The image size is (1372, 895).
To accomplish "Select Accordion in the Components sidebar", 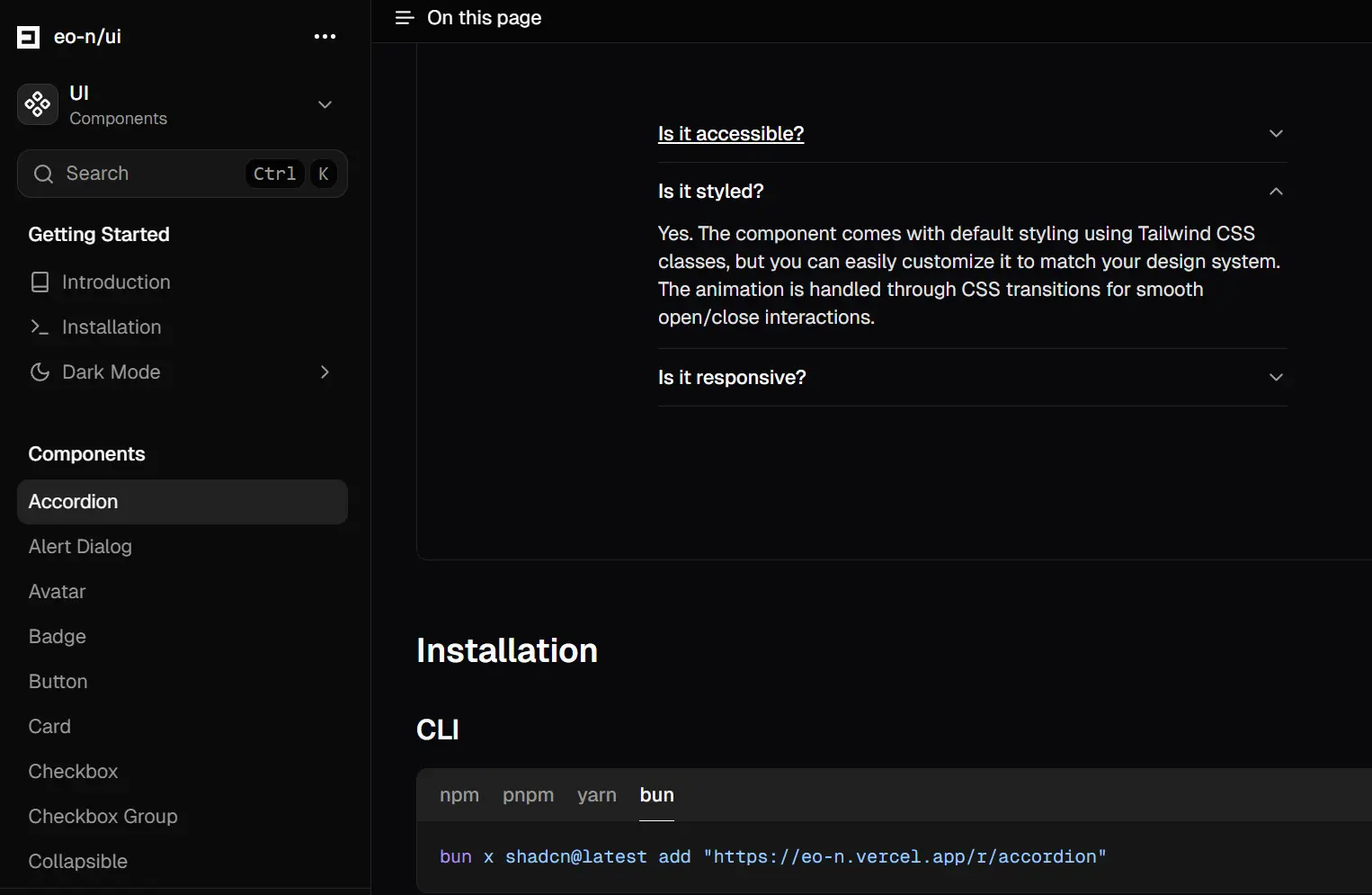I will point(73,501).
